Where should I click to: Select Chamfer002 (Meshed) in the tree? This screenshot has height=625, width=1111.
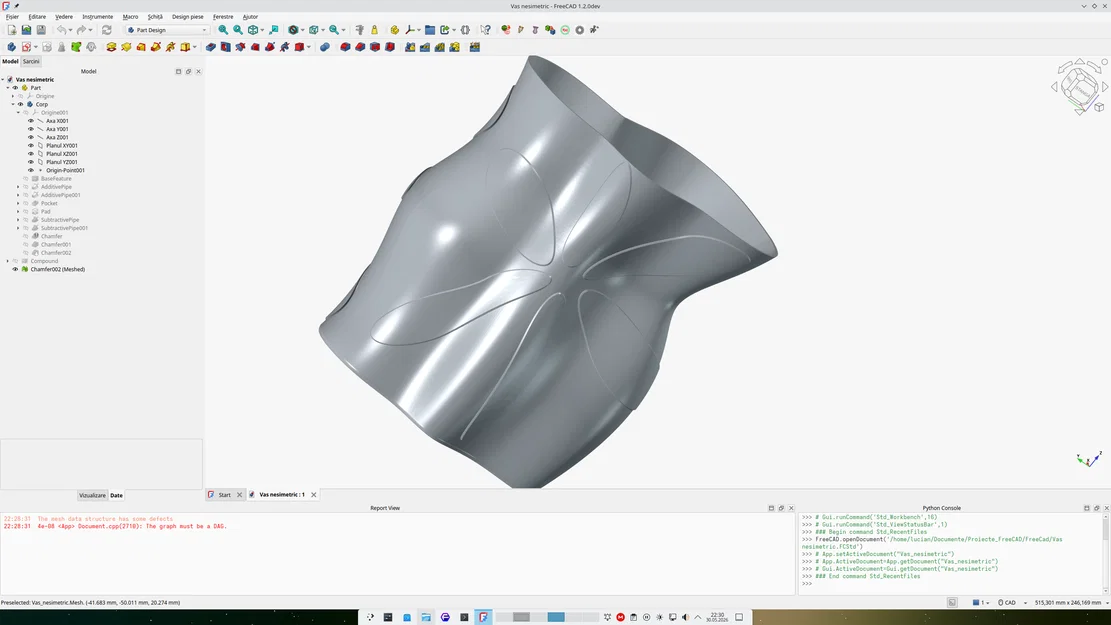click(57, 269)
